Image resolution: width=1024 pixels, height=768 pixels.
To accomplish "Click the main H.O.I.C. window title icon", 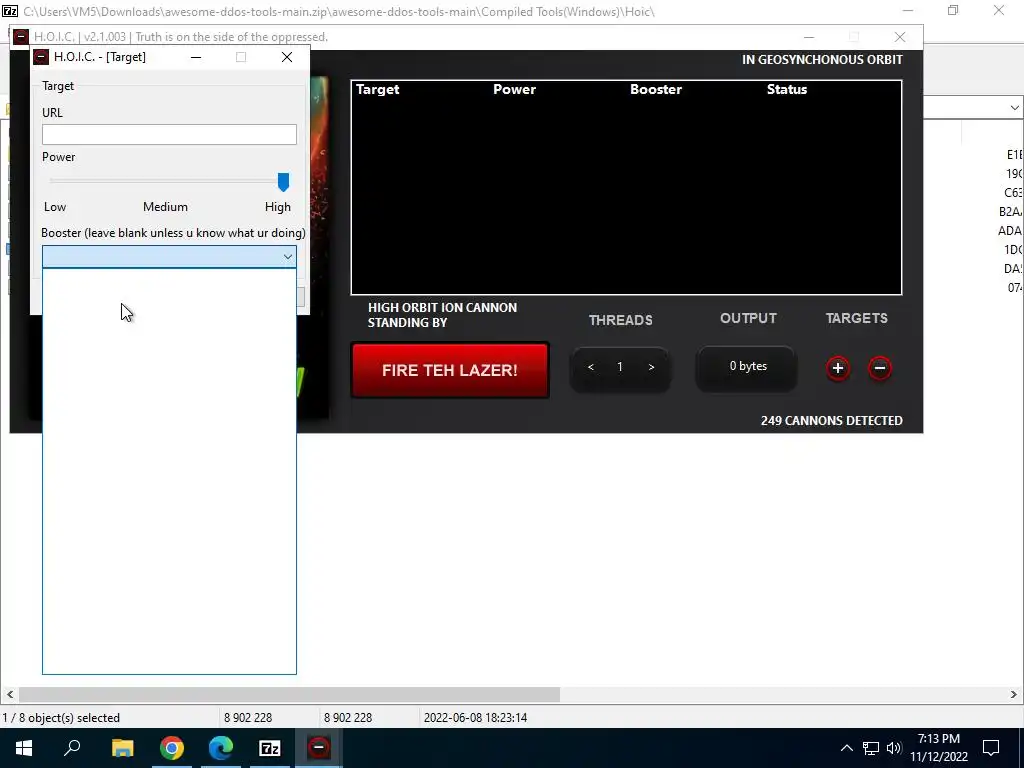I will 21,37.
